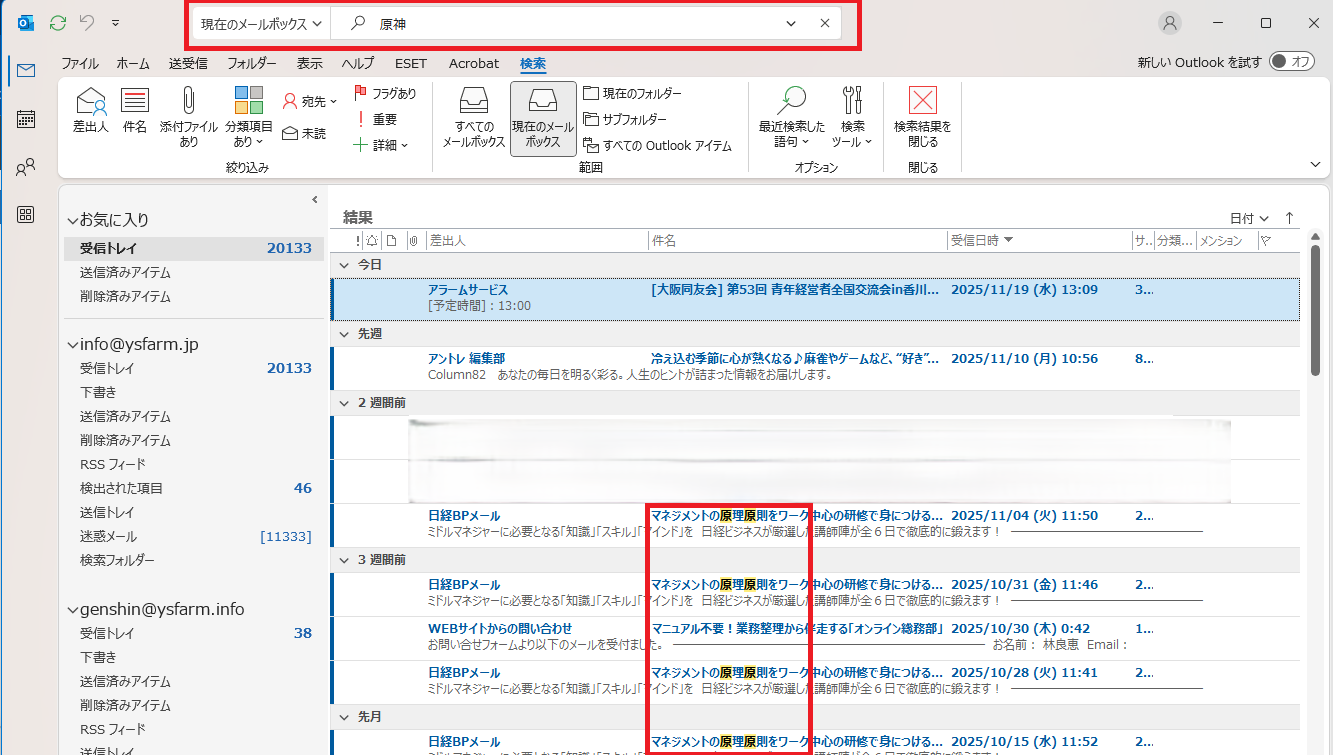Collapse the info@ysfarm.jp account tree

tap(72, 345)
